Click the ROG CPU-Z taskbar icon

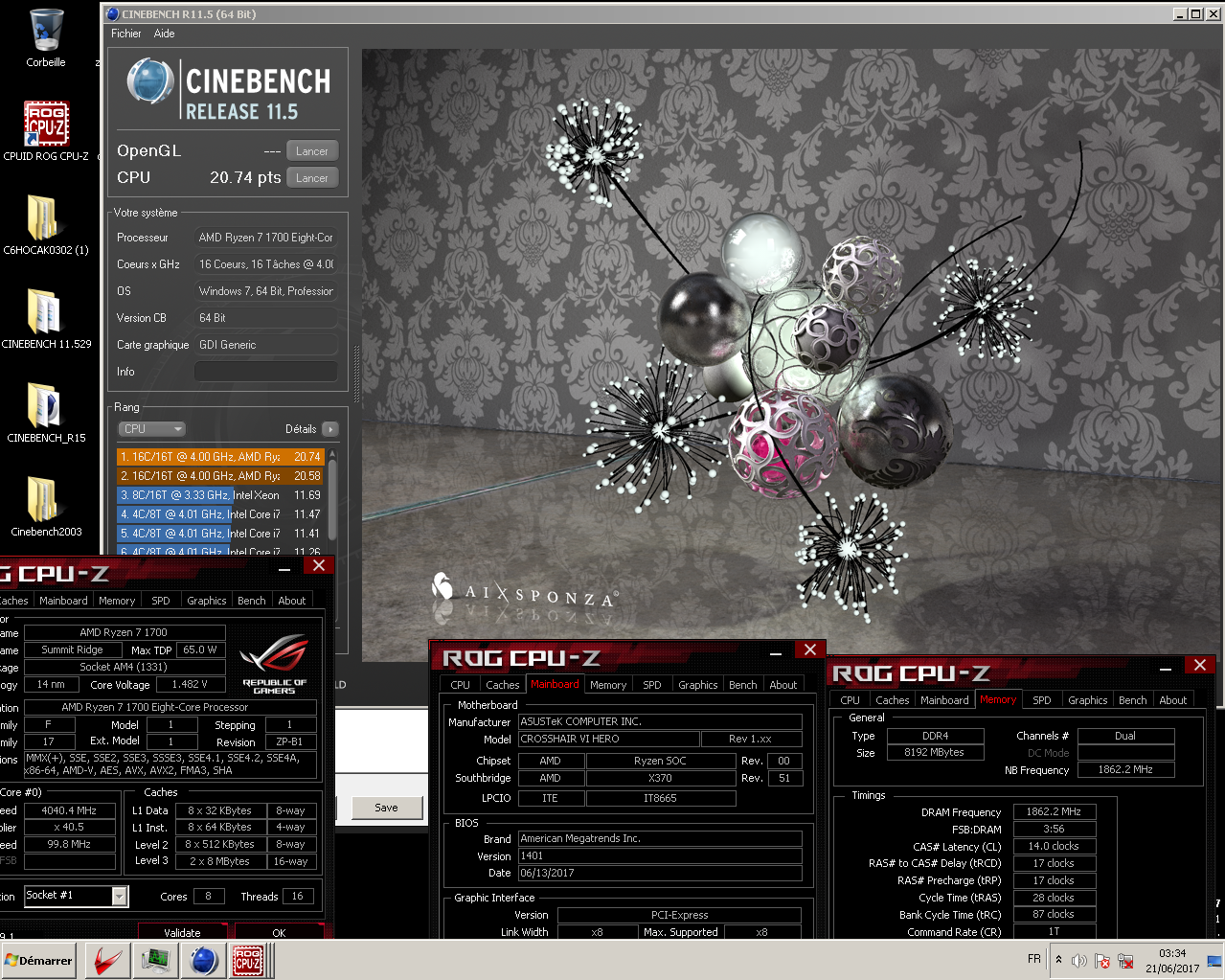pos(249,960)
